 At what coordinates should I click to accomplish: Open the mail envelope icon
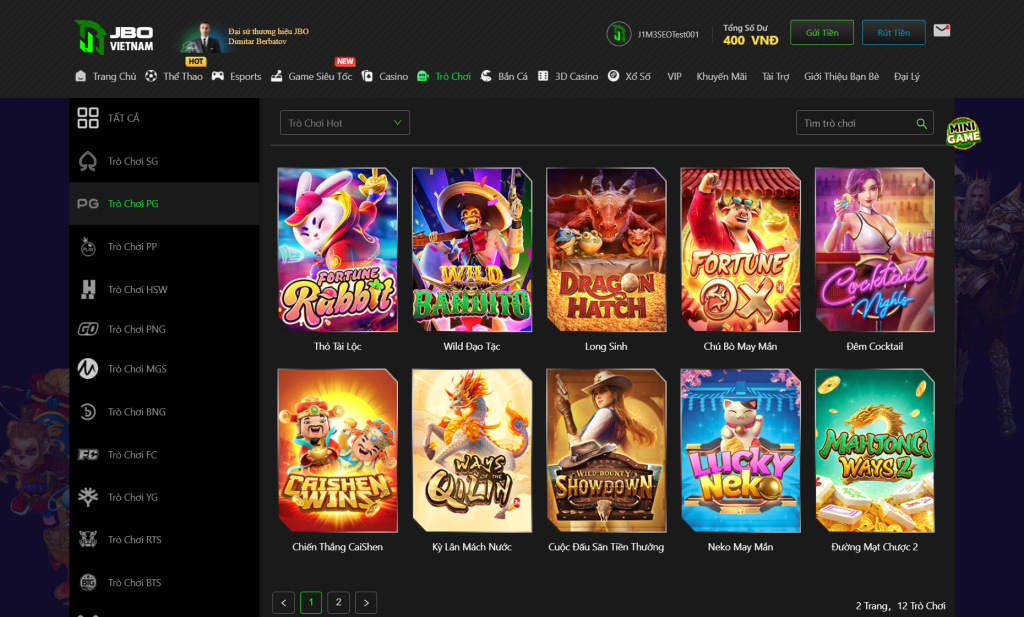click(942, 31)
